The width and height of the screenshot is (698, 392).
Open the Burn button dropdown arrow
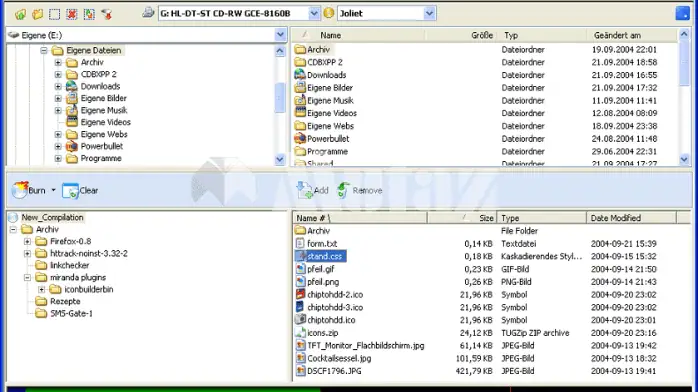(53, 190)
